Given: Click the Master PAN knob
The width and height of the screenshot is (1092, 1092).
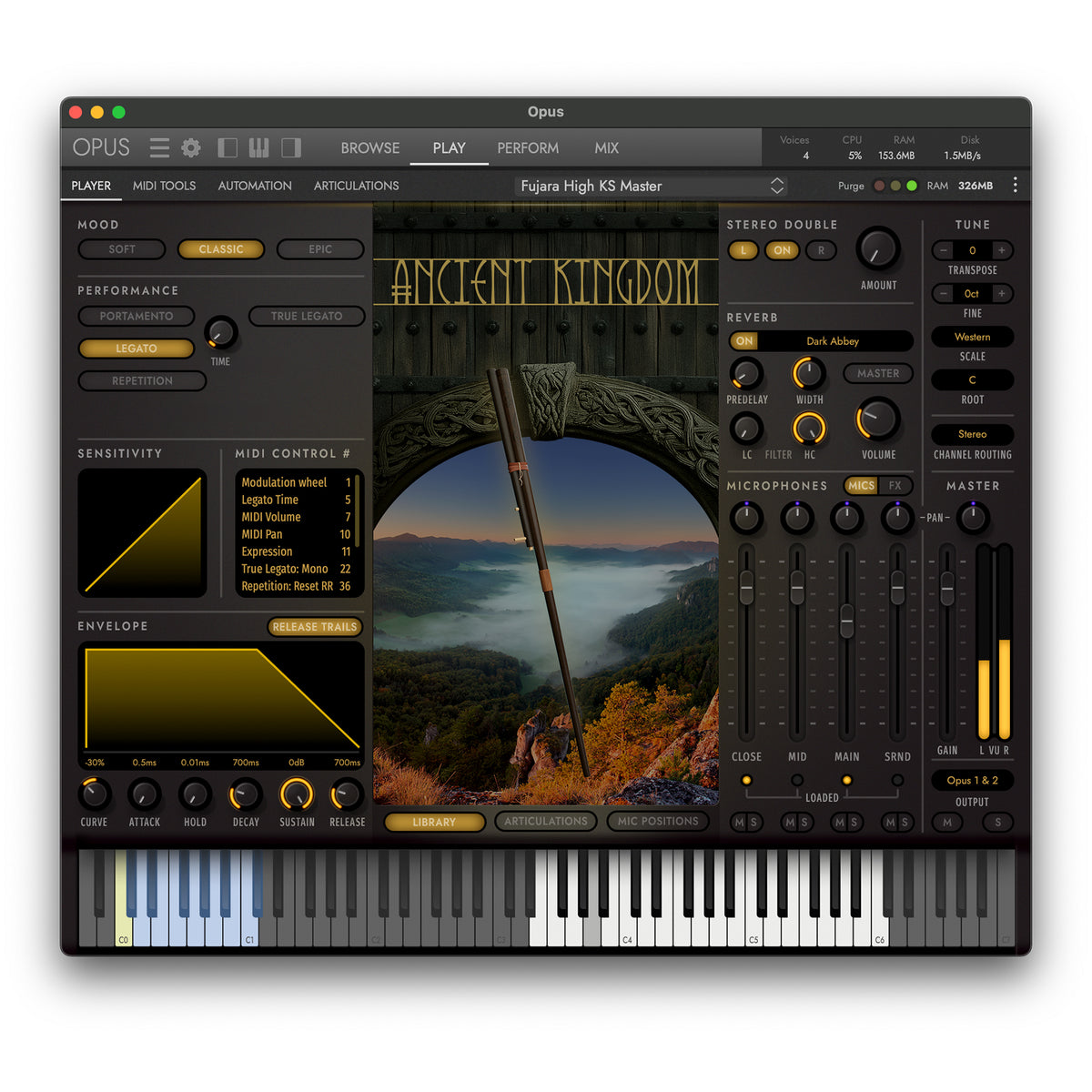Looking at the screenshot, I should tap(973, 518).
